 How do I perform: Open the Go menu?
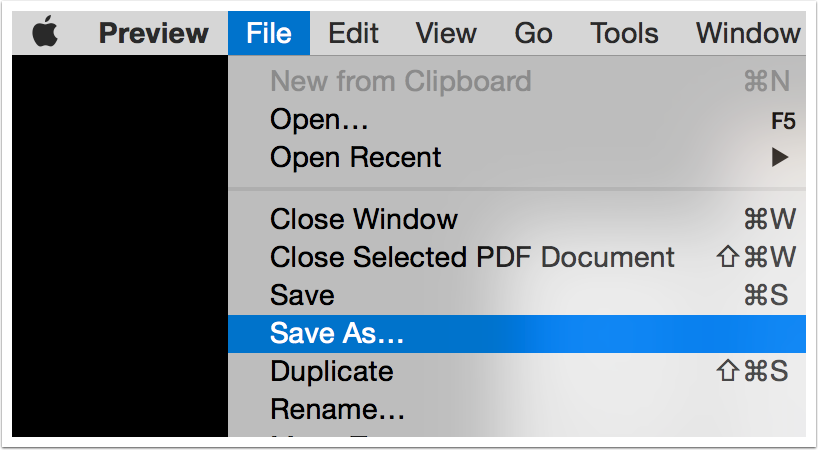pos(533,34)
